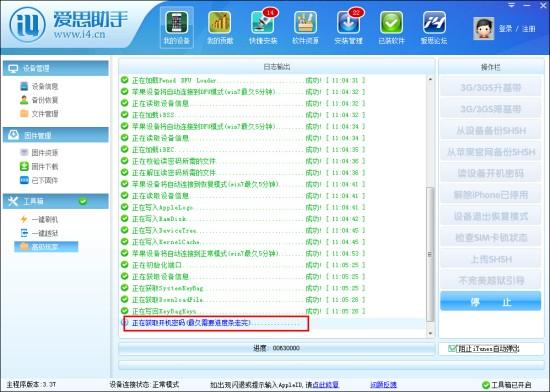Select 固件下载 in the sidebar
550x392 pixels.
pos(39,167)
